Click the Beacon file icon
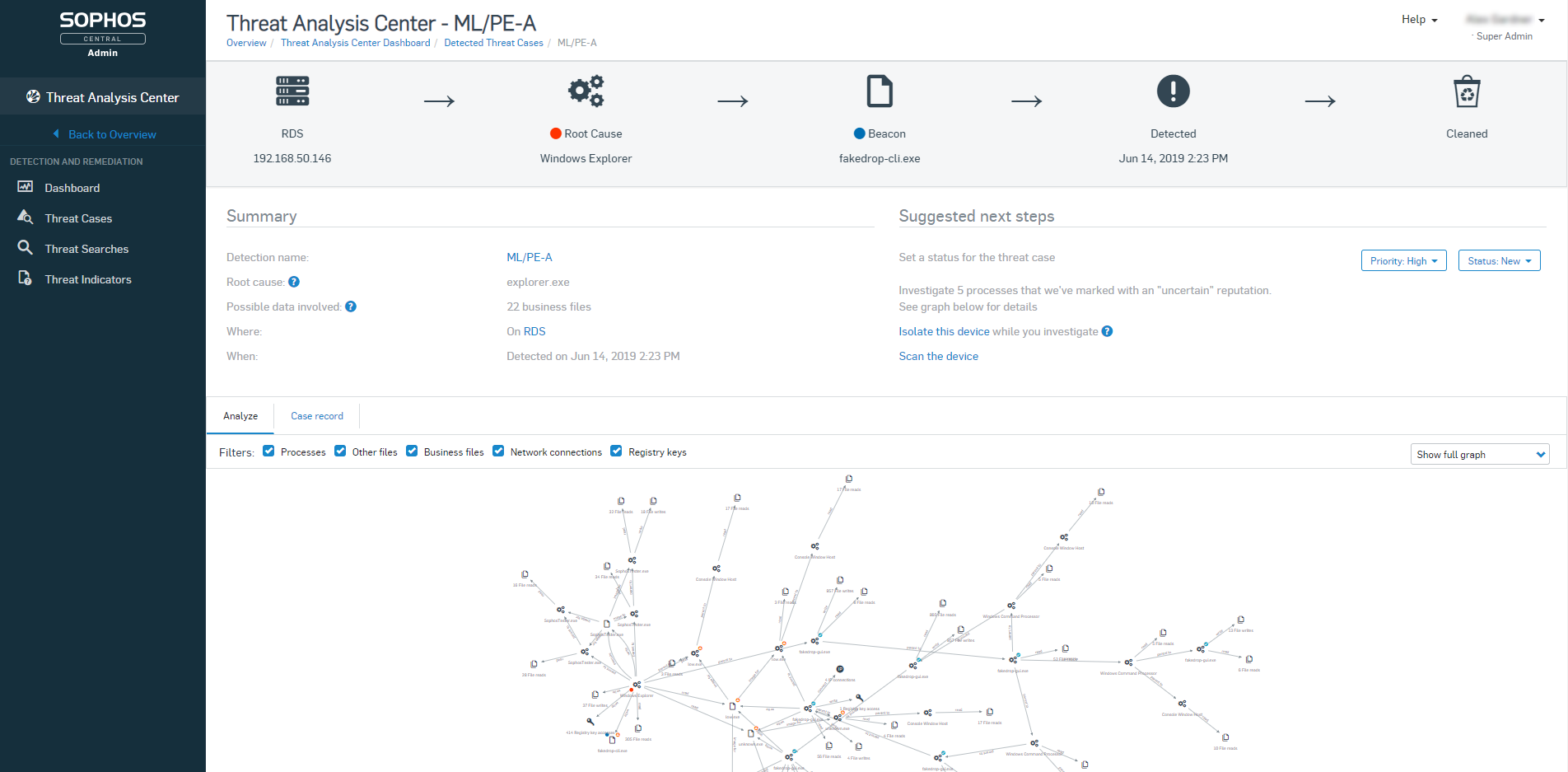 pyautogui.click(x=880, y=91)
